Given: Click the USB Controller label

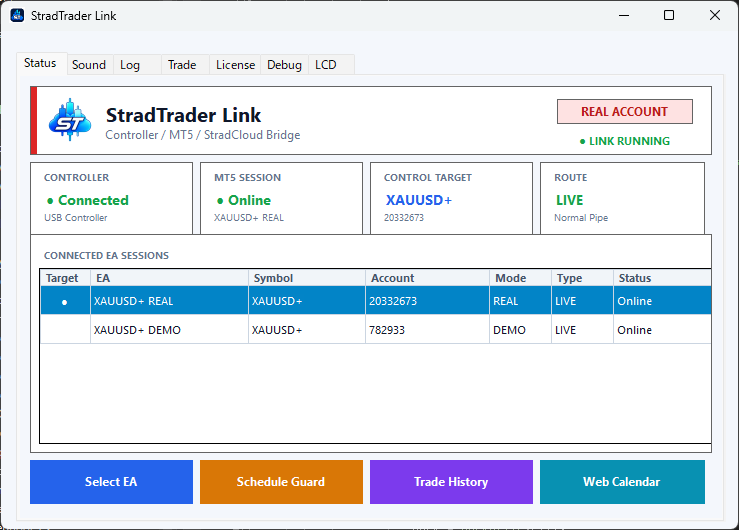Looking at the screenshot, I should (76, 218).
